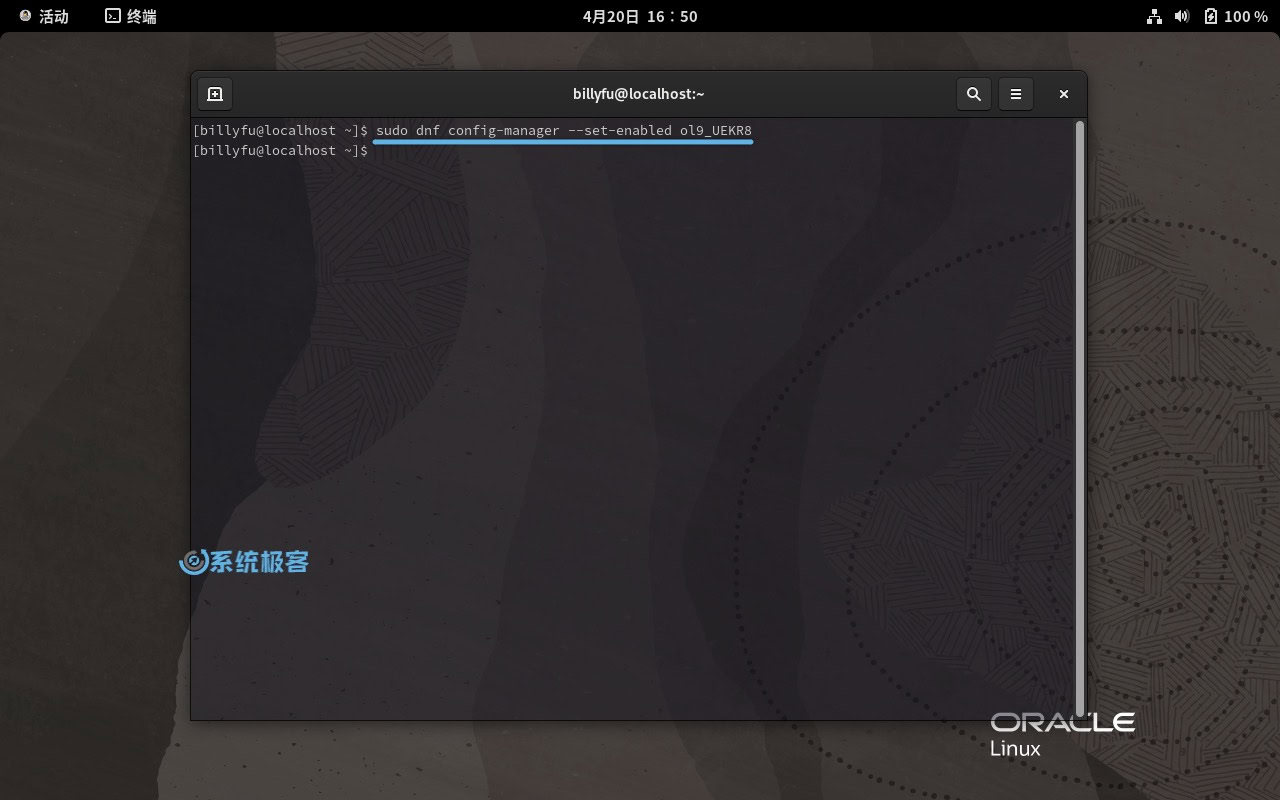Click the wired network status icon
This screenshot has width=1280, height=800.
point(1155,16)
